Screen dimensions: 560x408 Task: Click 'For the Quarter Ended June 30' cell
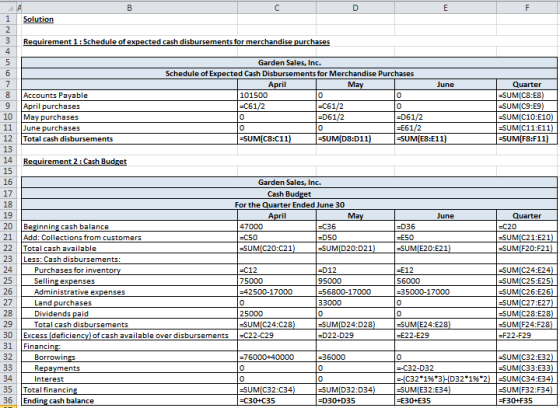click(x=289, y=205)
